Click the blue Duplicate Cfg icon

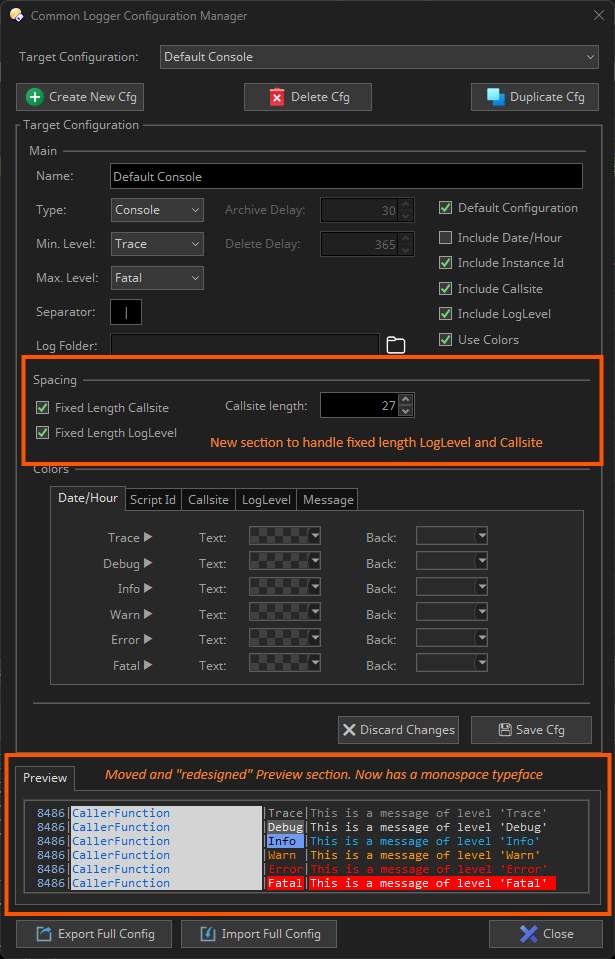coord(495,97)
